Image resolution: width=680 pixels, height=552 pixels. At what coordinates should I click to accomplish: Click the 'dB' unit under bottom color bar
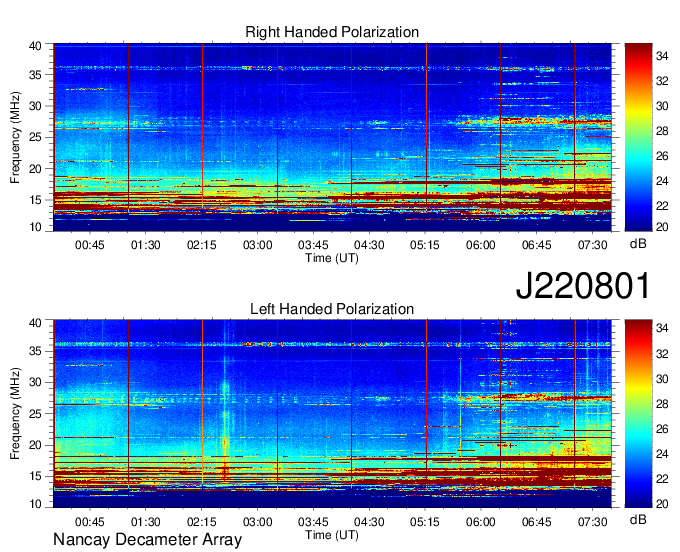pyautogui.click(x=638, y=520)
